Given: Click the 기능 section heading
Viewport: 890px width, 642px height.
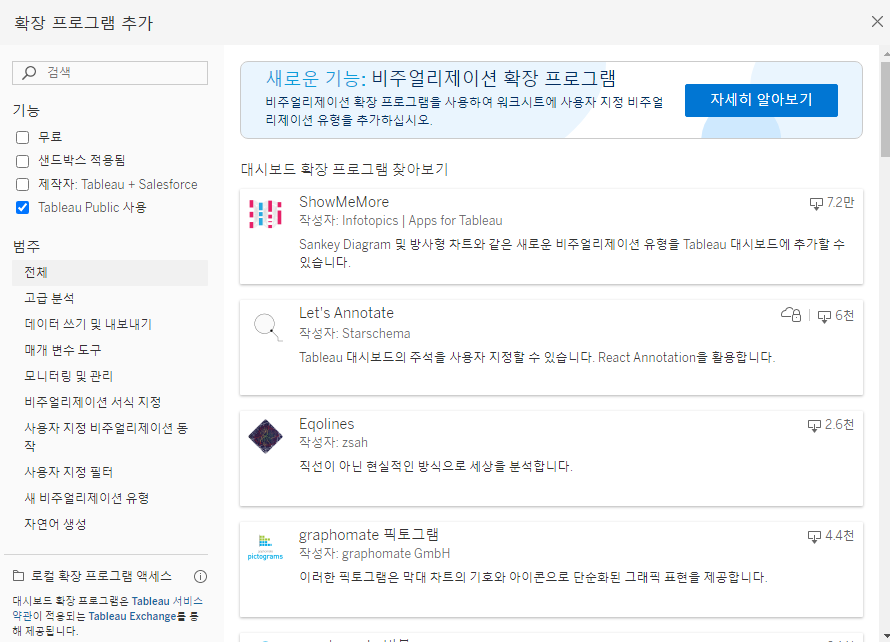Looking at the screenshot, I should [26, 111].
